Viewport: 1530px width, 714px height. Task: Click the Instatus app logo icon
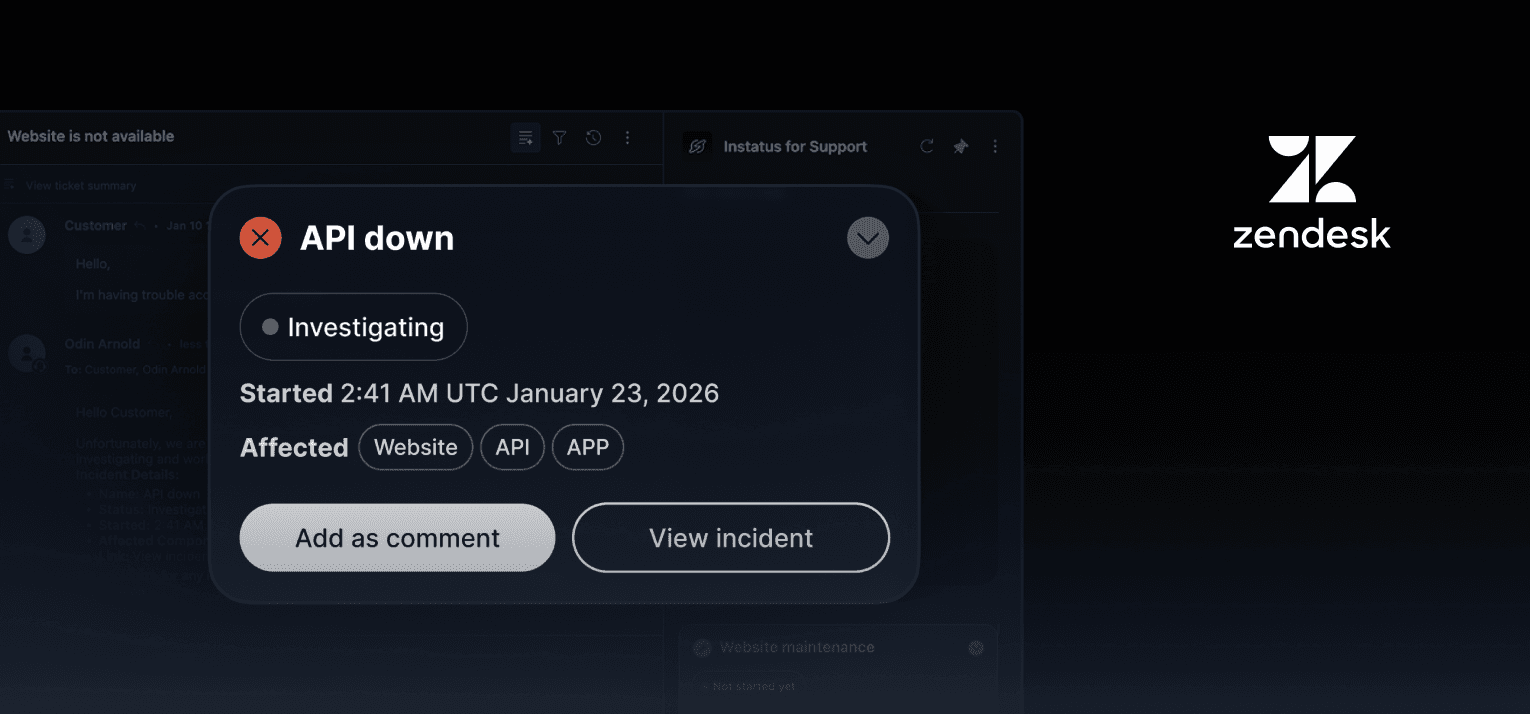coord(697,146)
